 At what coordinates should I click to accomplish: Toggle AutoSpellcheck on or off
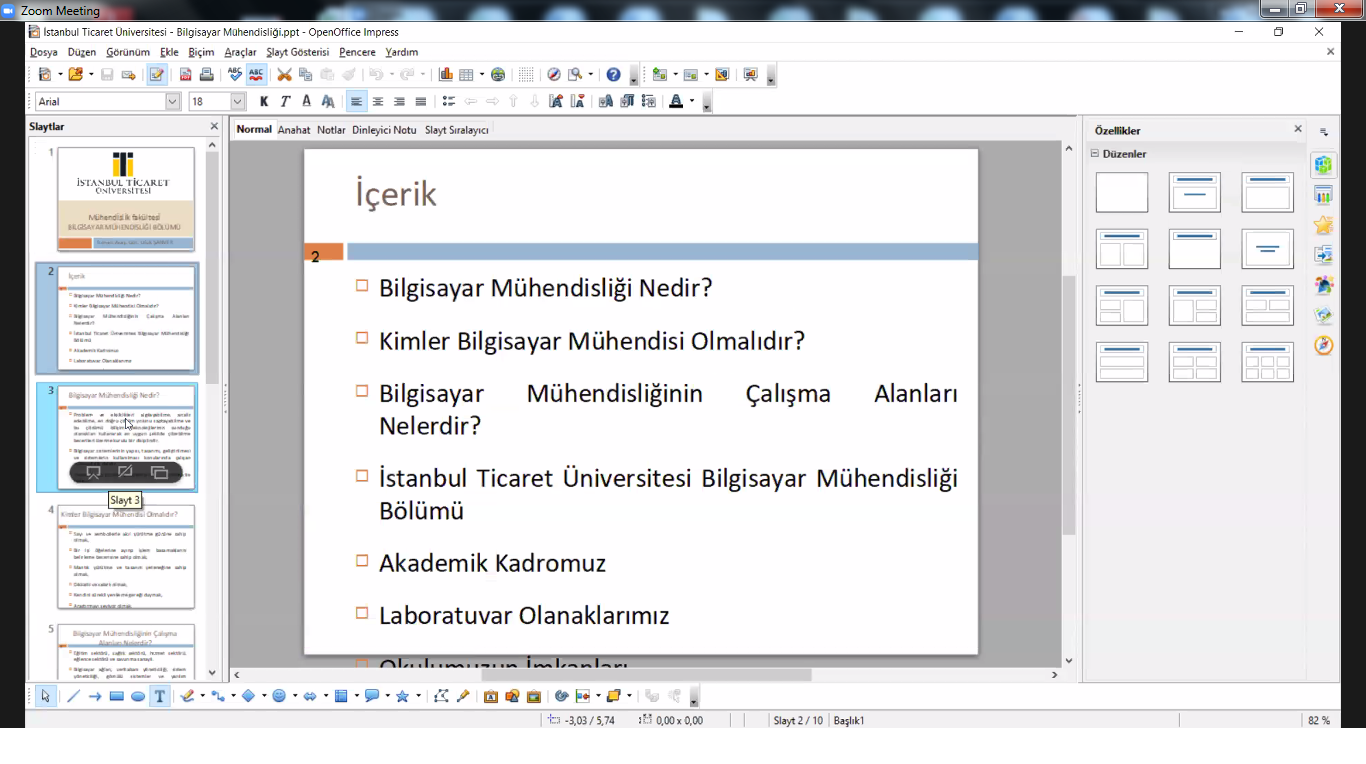[257, 75]
